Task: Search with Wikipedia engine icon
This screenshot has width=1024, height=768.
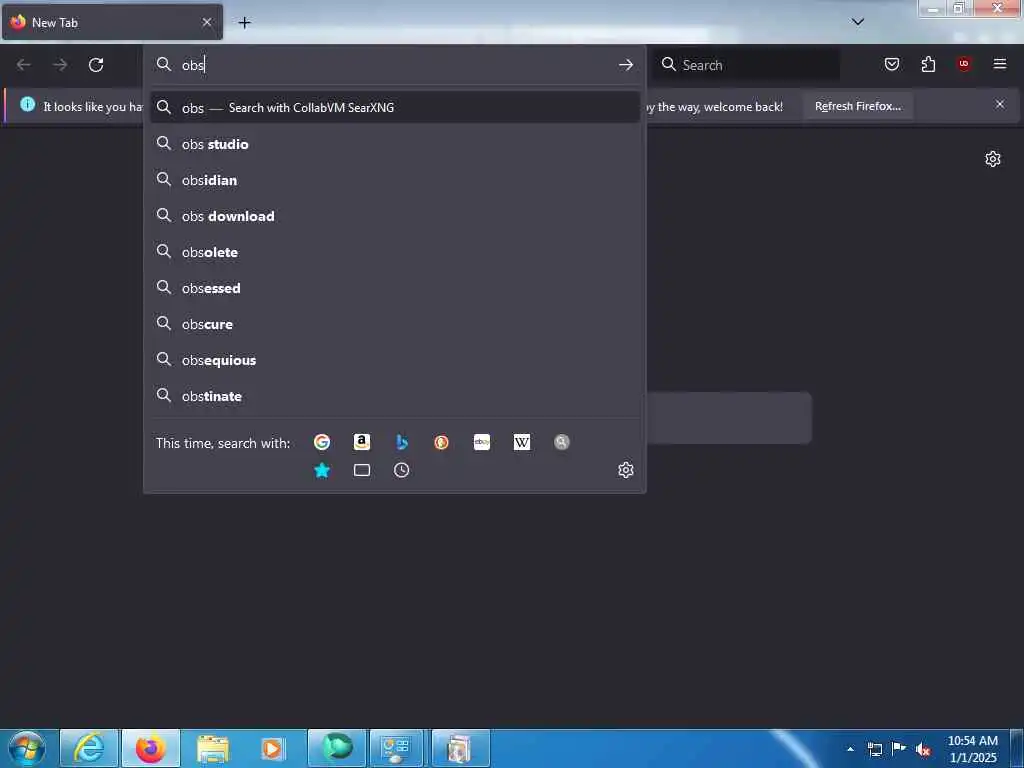Action: (x=522, y=442)
